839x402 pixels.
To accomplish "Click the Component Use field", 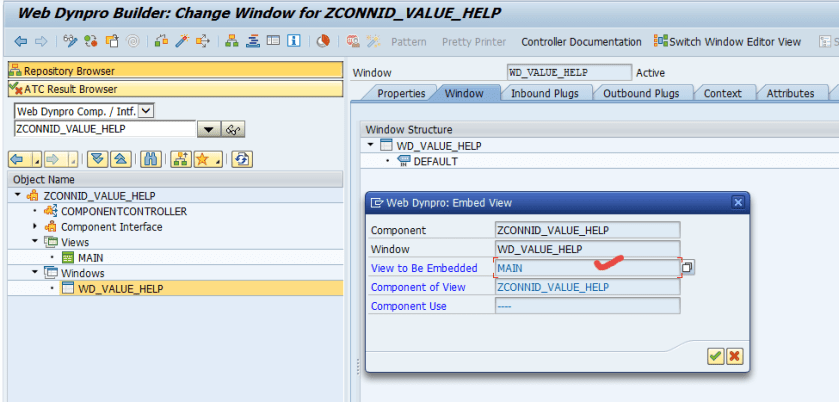I will pos(587,306).
